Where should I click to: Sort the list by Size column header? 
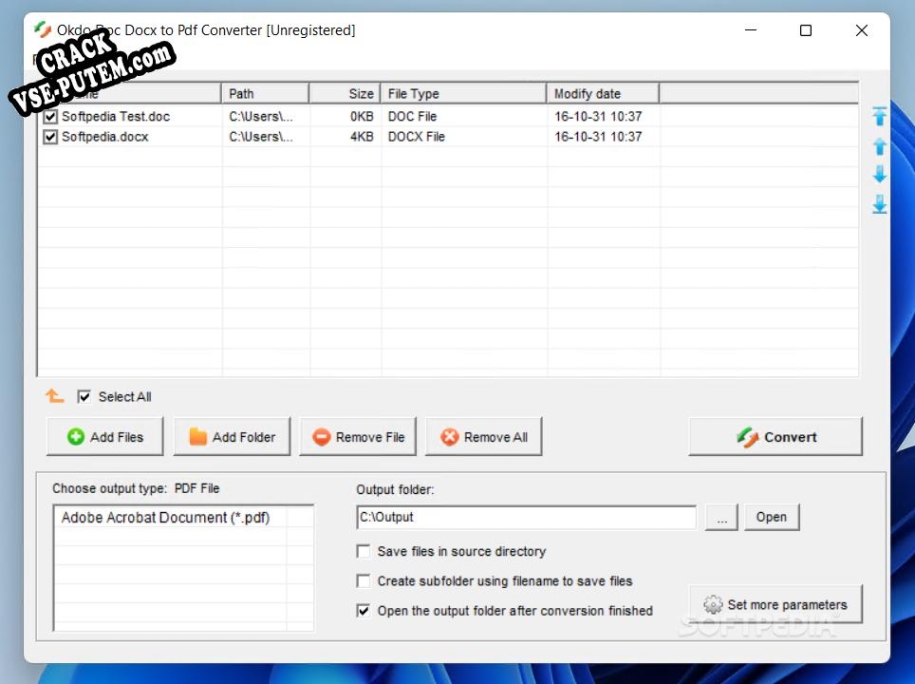(345, 94)
